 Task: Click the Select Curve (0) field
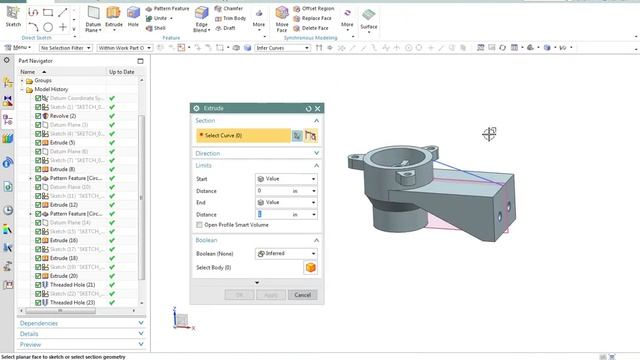click(243, 136)
